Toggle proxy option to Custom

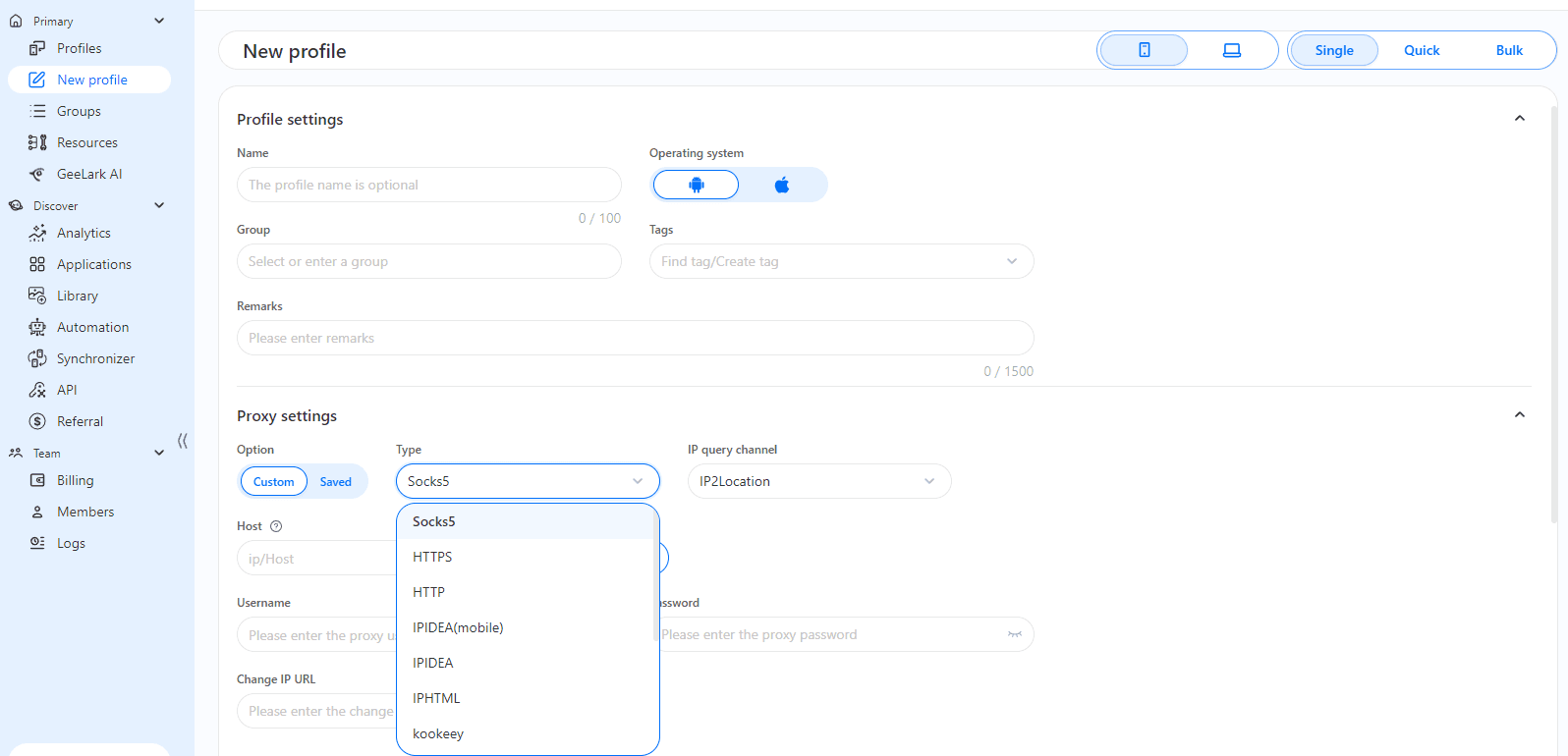click(273, 481)
